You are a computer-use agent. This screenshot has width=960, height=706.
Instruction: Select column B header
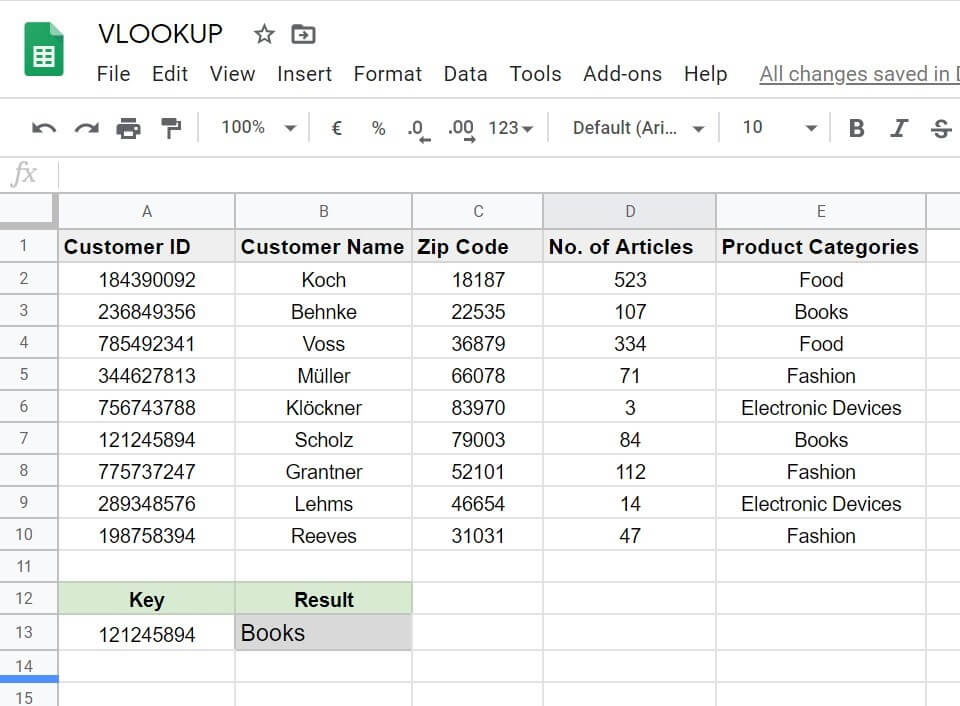point(324,212)
